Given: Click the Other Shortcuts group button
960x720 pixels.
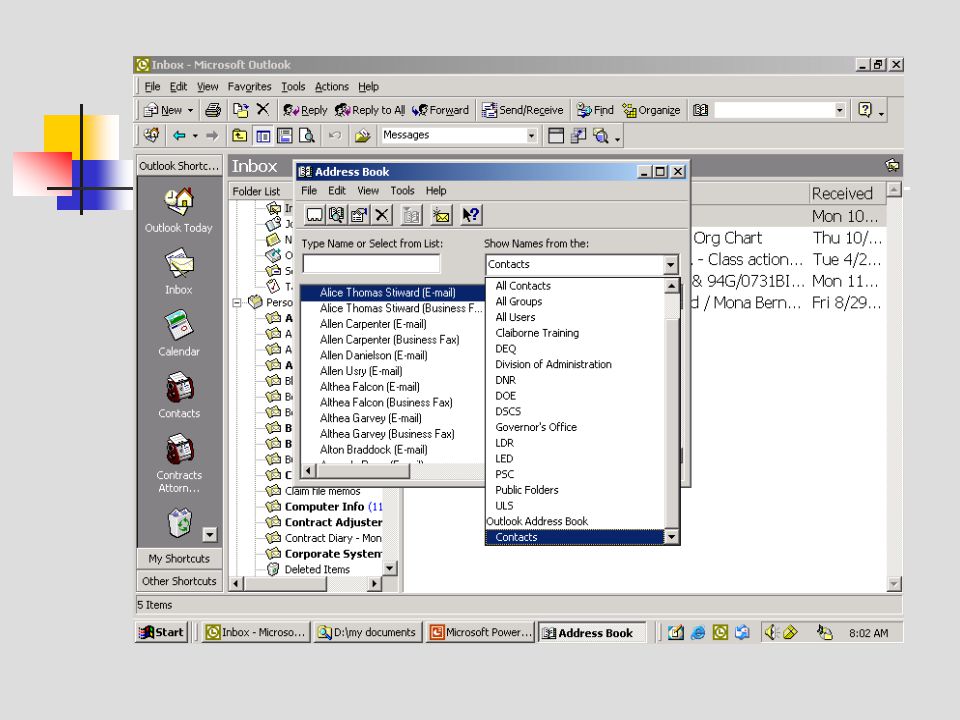Looking at the screenshot, I should click(179, 580).
